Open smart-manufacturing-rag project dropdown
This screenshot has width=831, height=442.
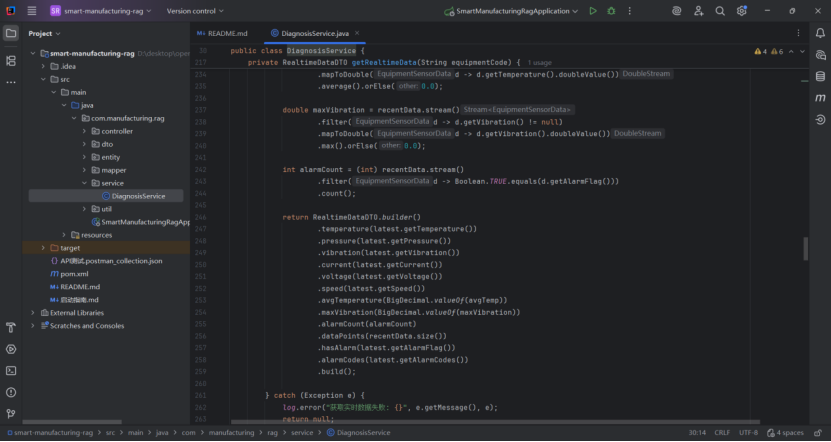tap(101, 11)
